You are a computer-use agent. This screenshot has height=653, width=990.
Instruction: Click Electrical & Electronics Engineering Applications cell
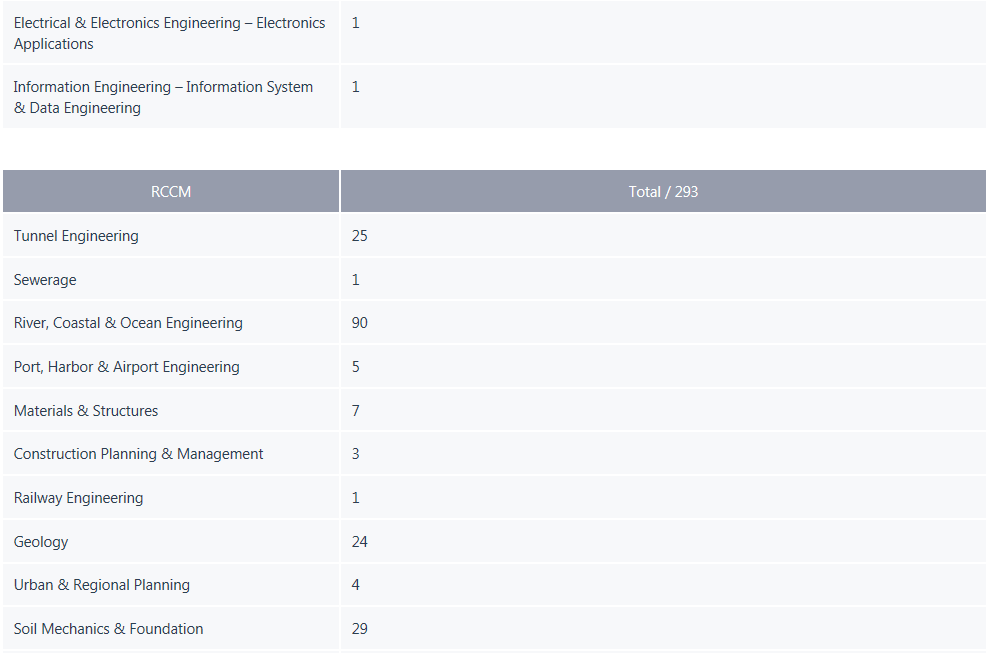[170, 32]
